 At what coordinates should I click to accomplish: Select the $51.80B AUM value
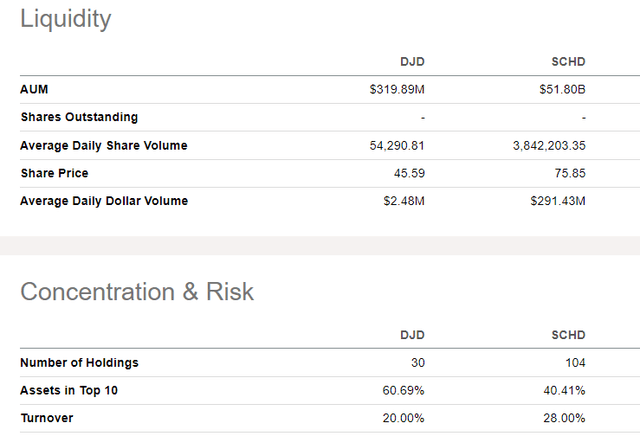click(x=561, y=90)
